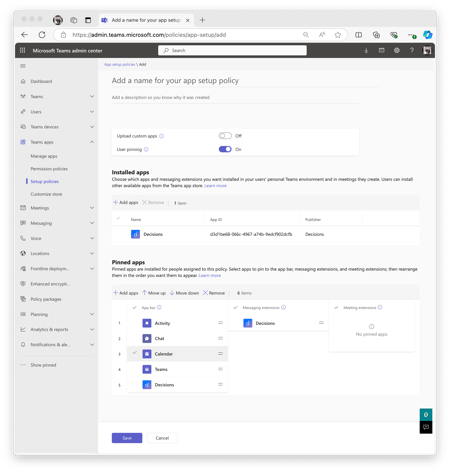
Task: Open Dashboard in the sidebar
Action: tap(41, 81)
